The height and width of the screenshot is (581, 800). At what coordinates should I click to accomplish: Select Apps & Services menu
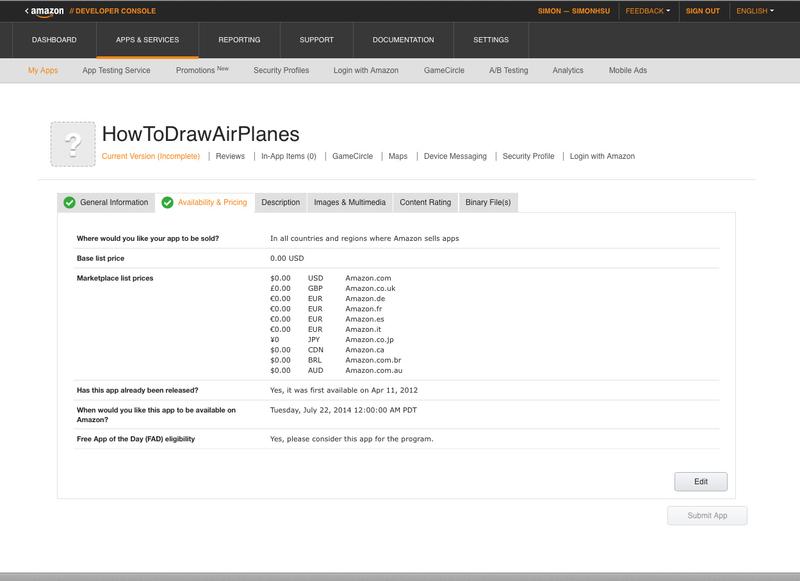(x=147, y=40)
